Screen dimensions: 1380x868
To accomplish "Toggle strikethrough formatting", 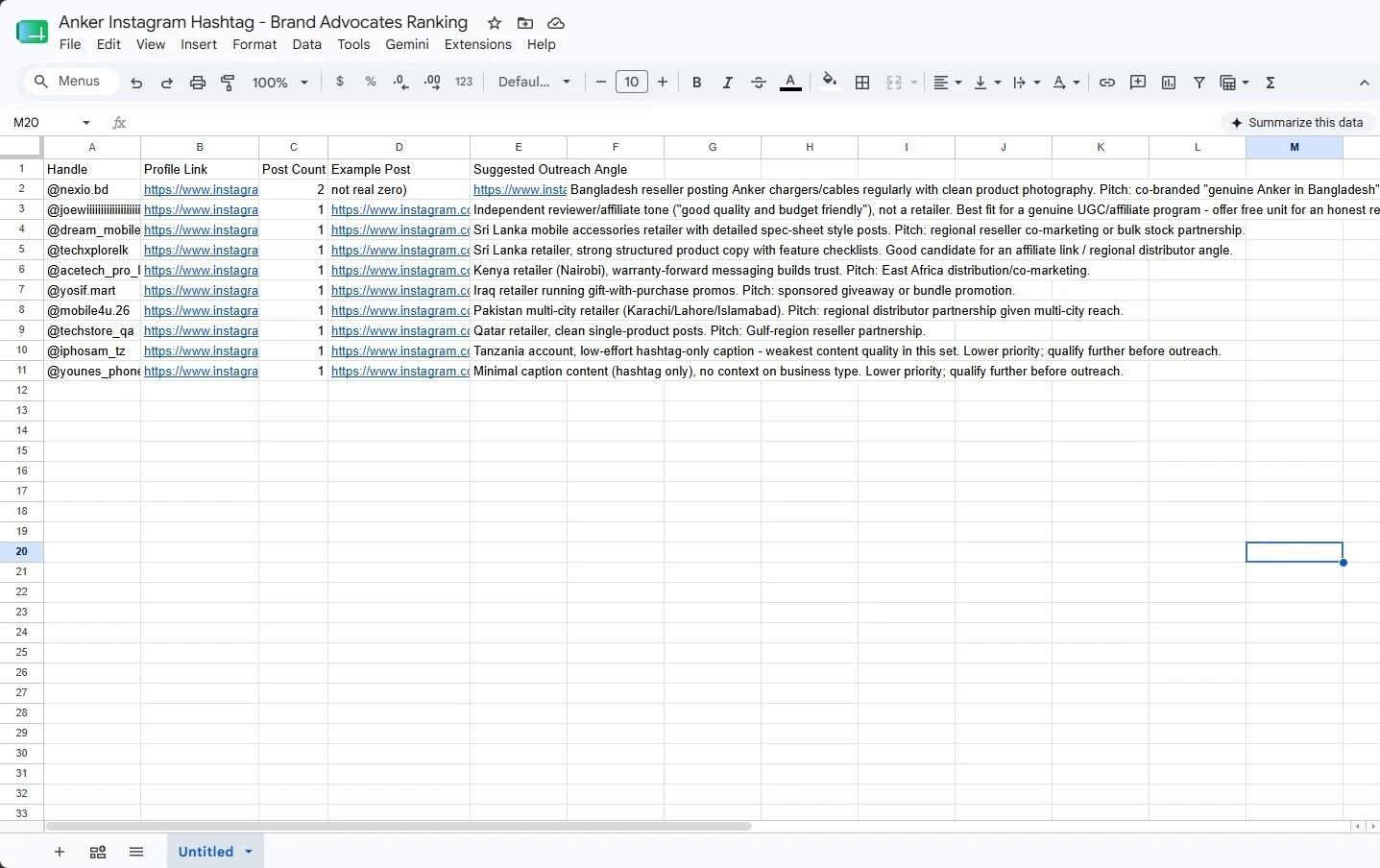I will pyautogui.click(x=759, y=83).
